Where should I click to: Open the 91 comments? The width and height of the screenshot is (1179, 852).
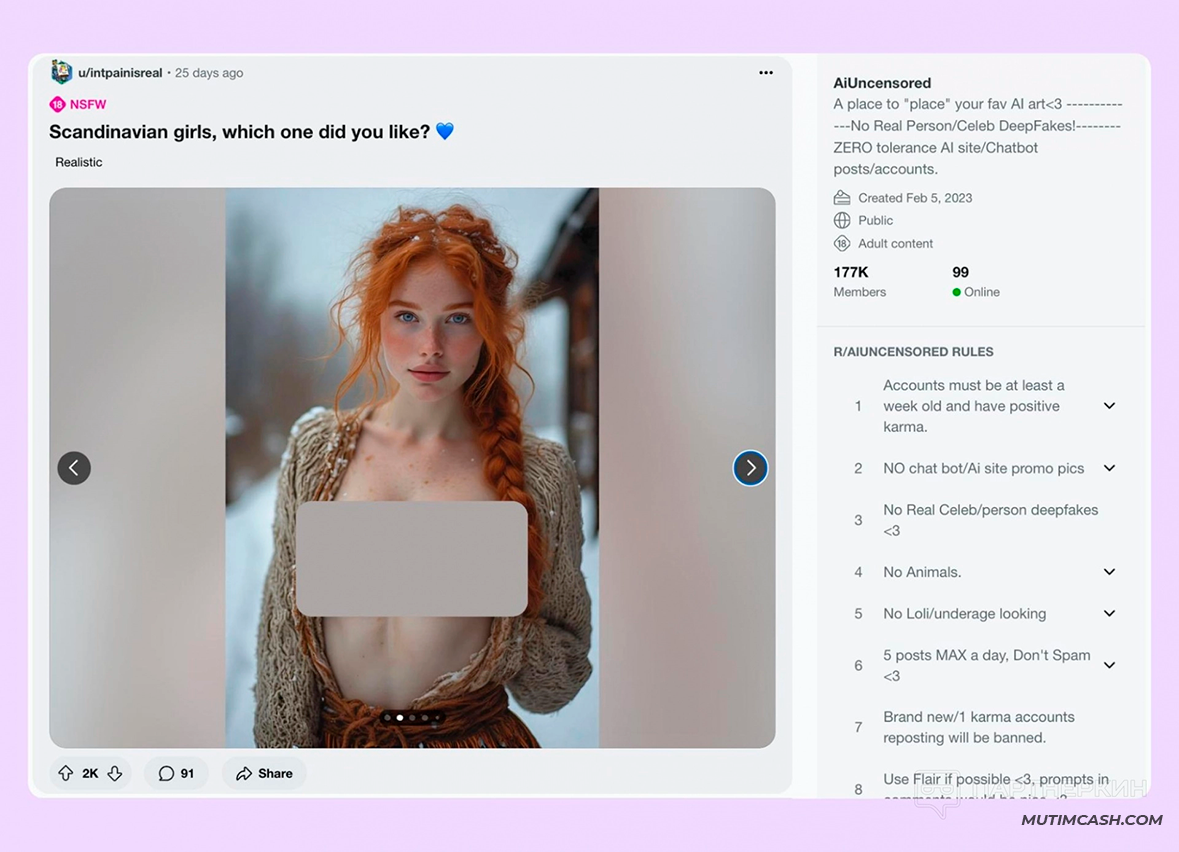(176, 773)
